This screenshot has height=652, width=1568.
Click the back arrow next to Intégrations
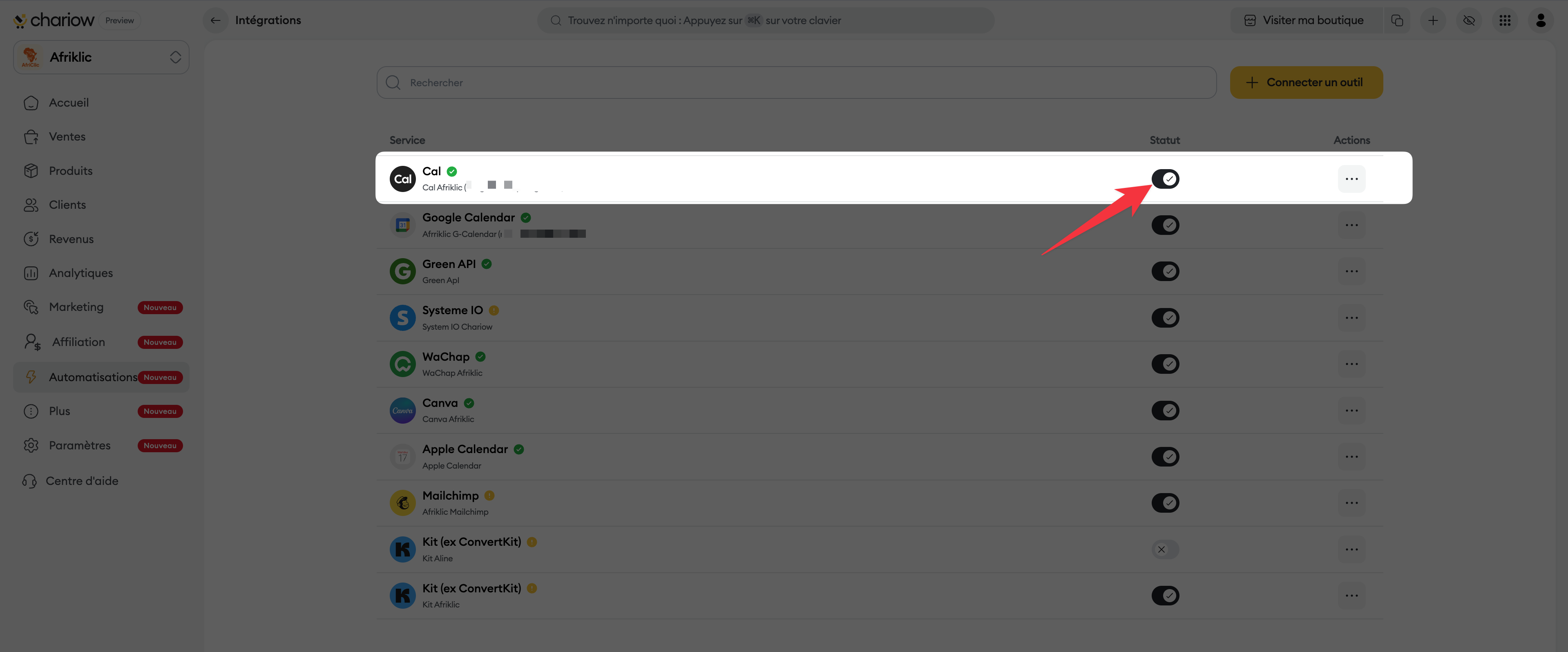click(215, 20)
